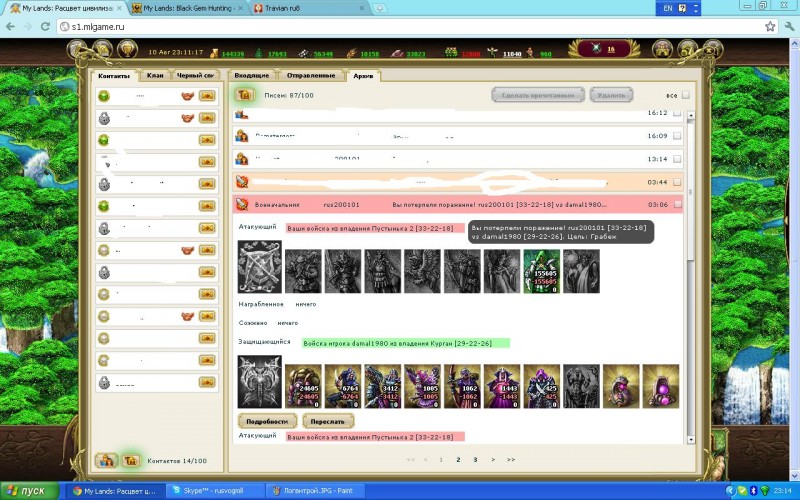The image size is (800, 500).
Task: Select the defender unit showing 6764
Action: tap(343, 386)
